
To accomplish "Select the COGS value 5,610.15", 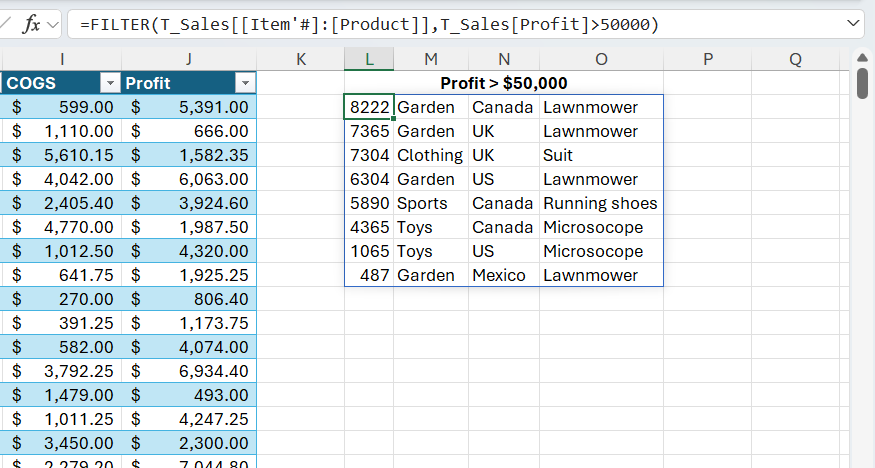I will click(61, 155).
